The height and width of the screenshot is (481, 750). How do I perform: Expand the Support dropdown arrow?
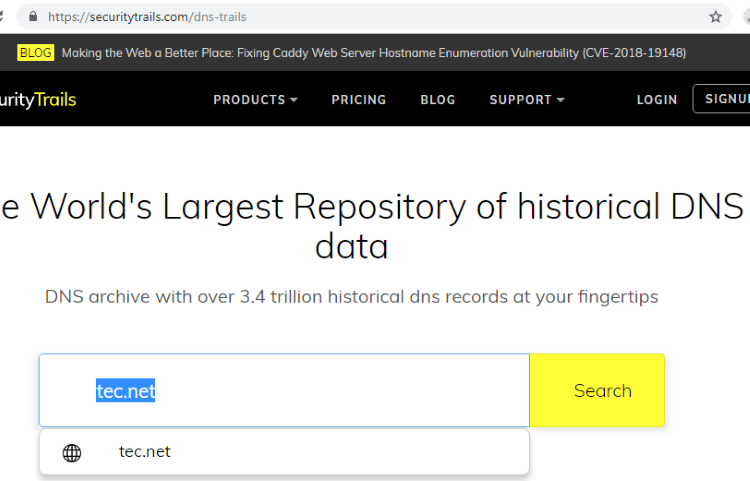coord(561,99)
